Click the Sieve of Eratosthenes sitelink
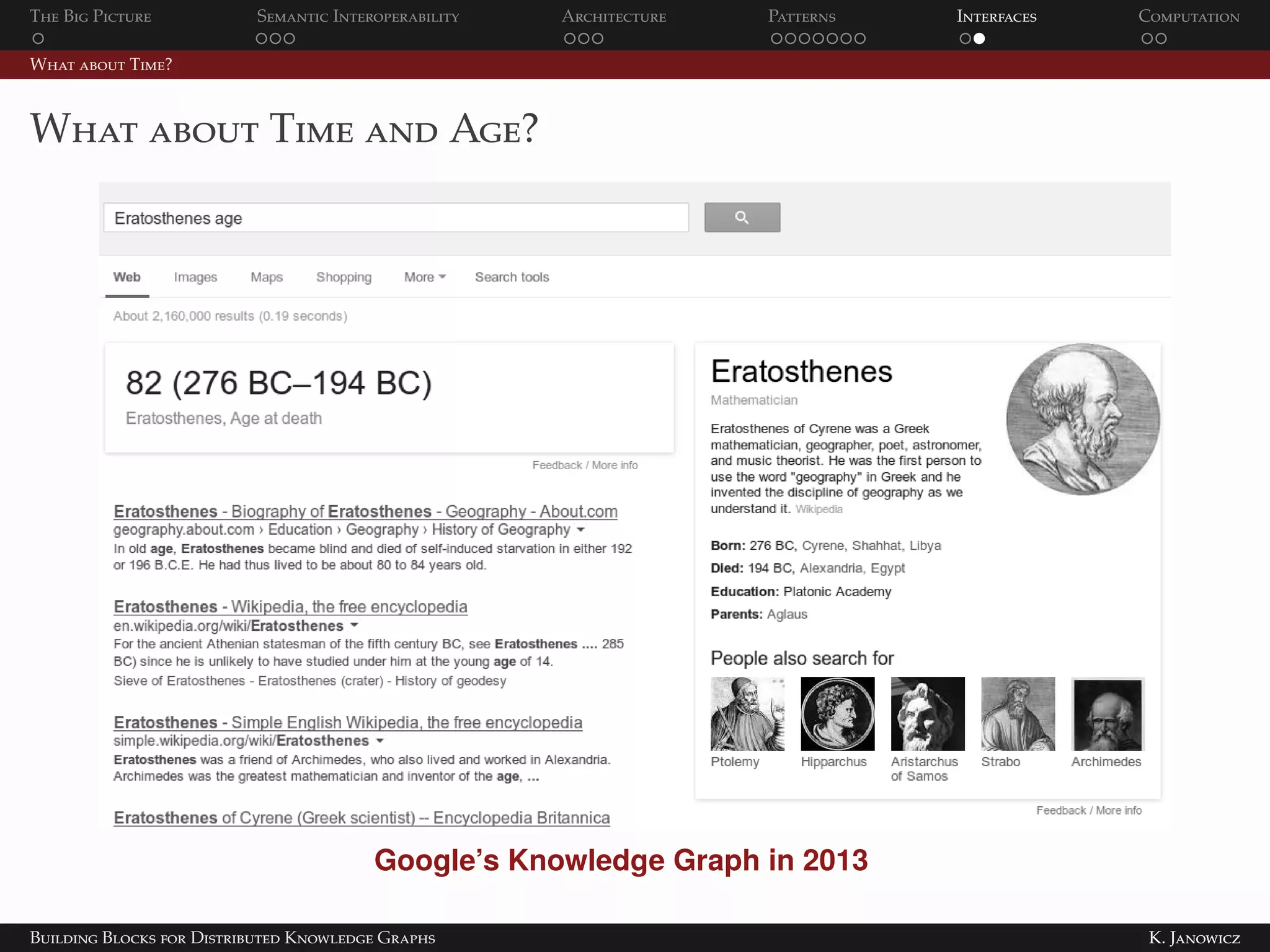 click(179, 681)
